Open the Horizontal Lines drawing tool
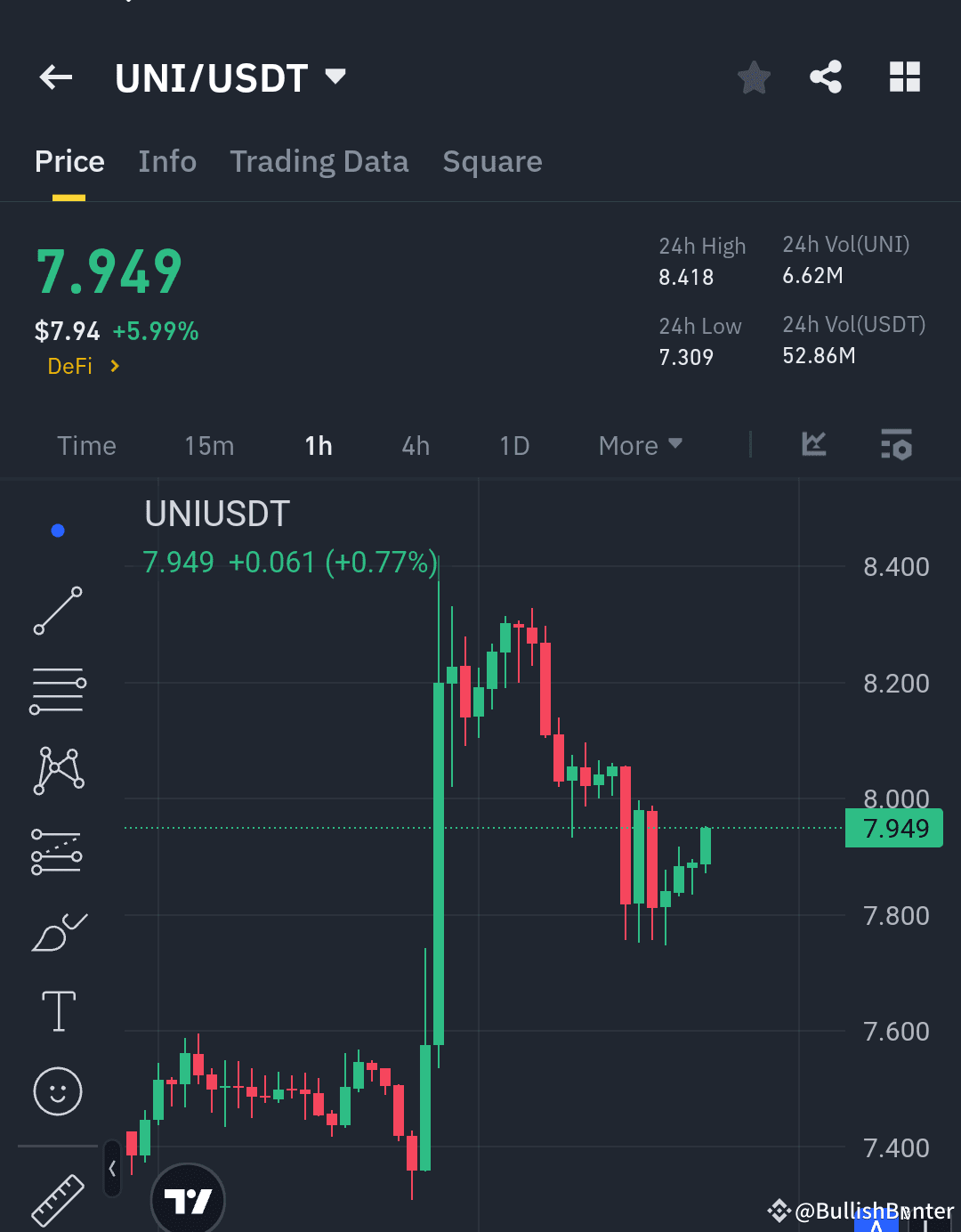 pos(57,691)
